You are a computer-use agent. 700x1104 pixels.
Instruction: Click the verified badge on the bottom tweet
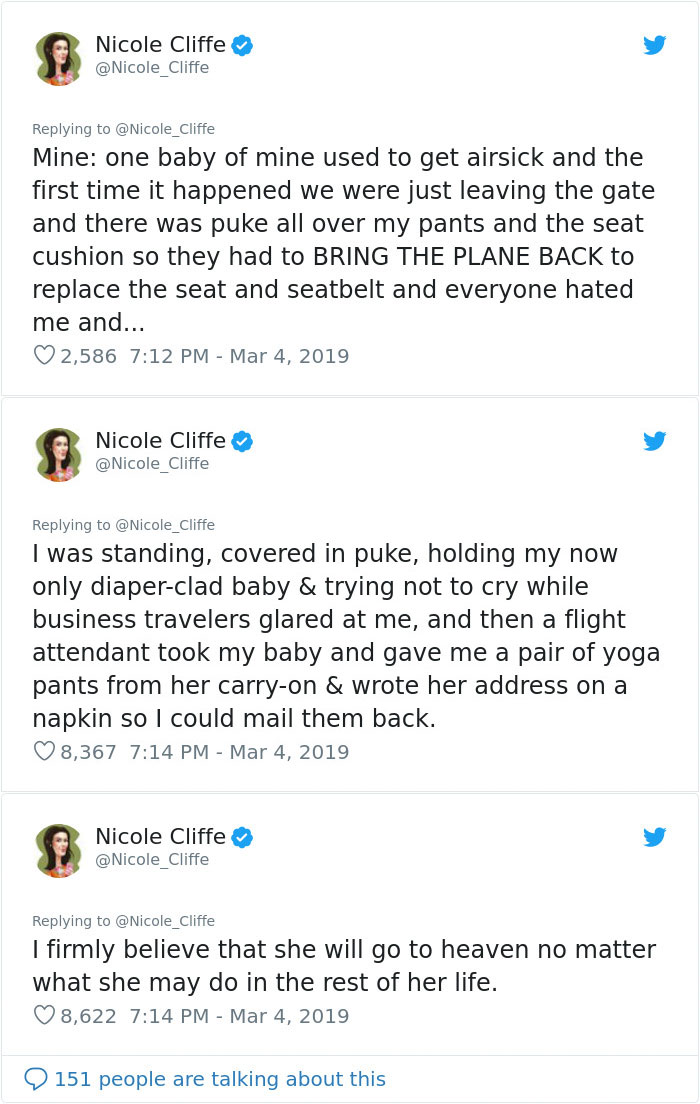click(x=242, y=836)
